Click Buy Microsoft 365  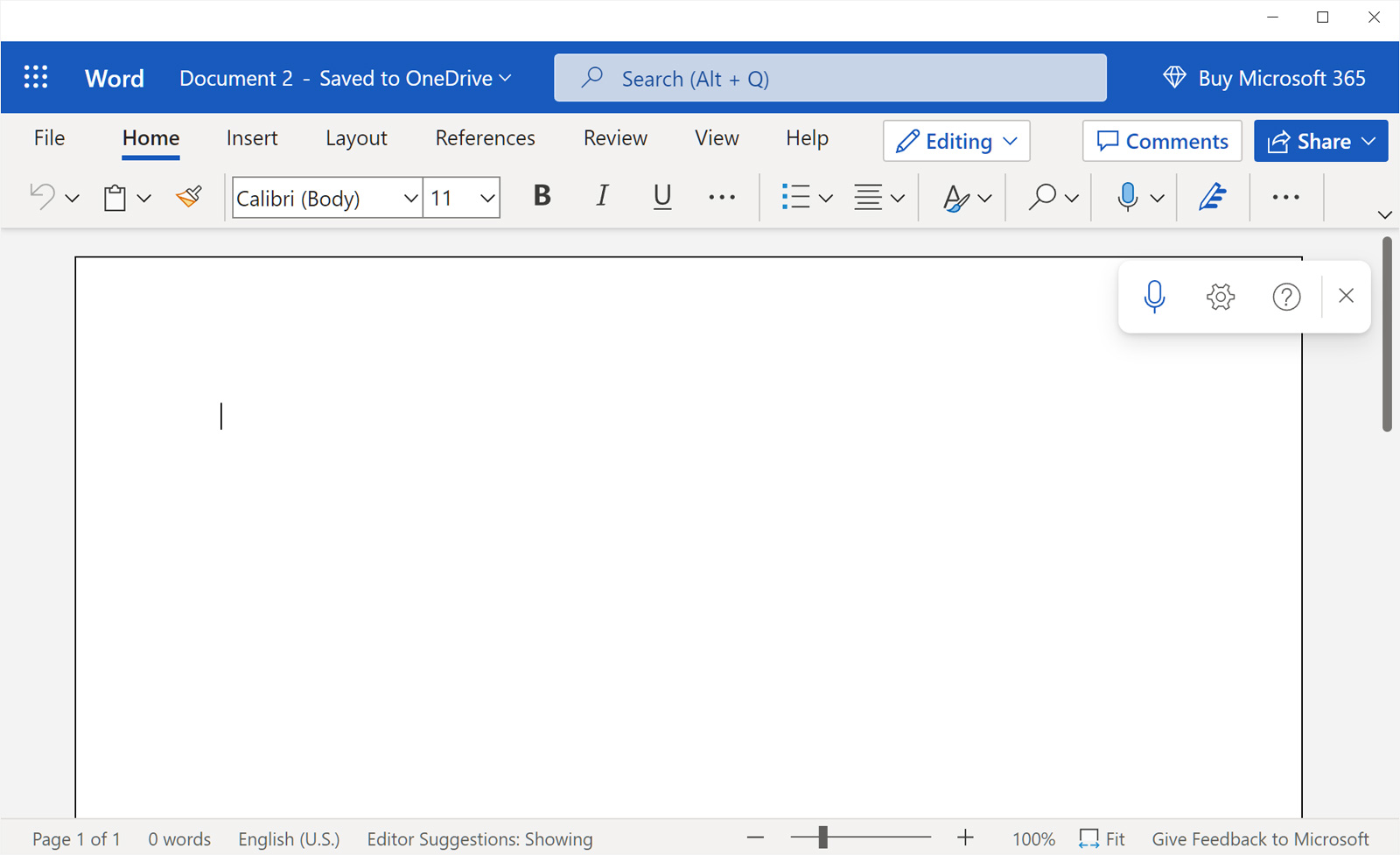(x=1281, y=78)
